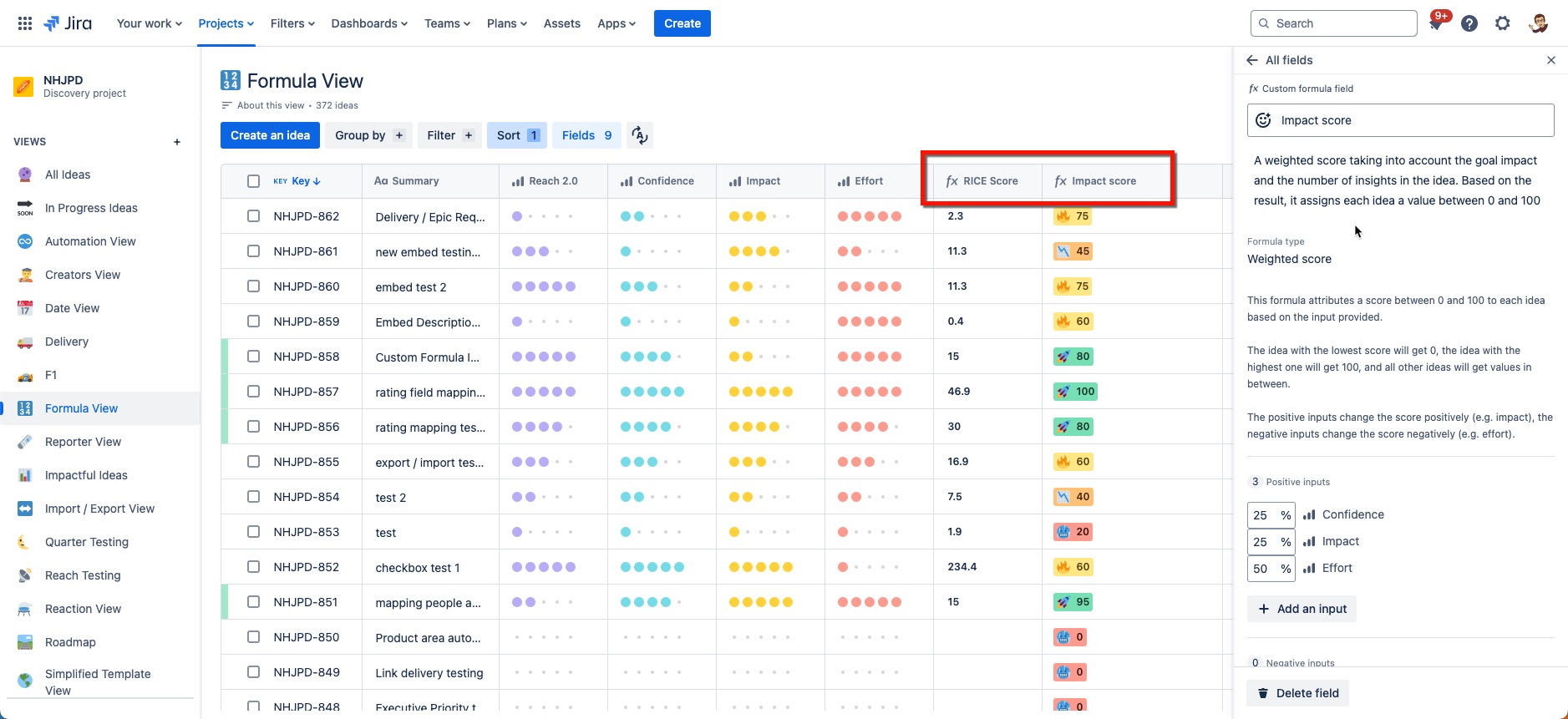Open the Roadmap view
This screenshot has height=719, width=1568.
70,642
